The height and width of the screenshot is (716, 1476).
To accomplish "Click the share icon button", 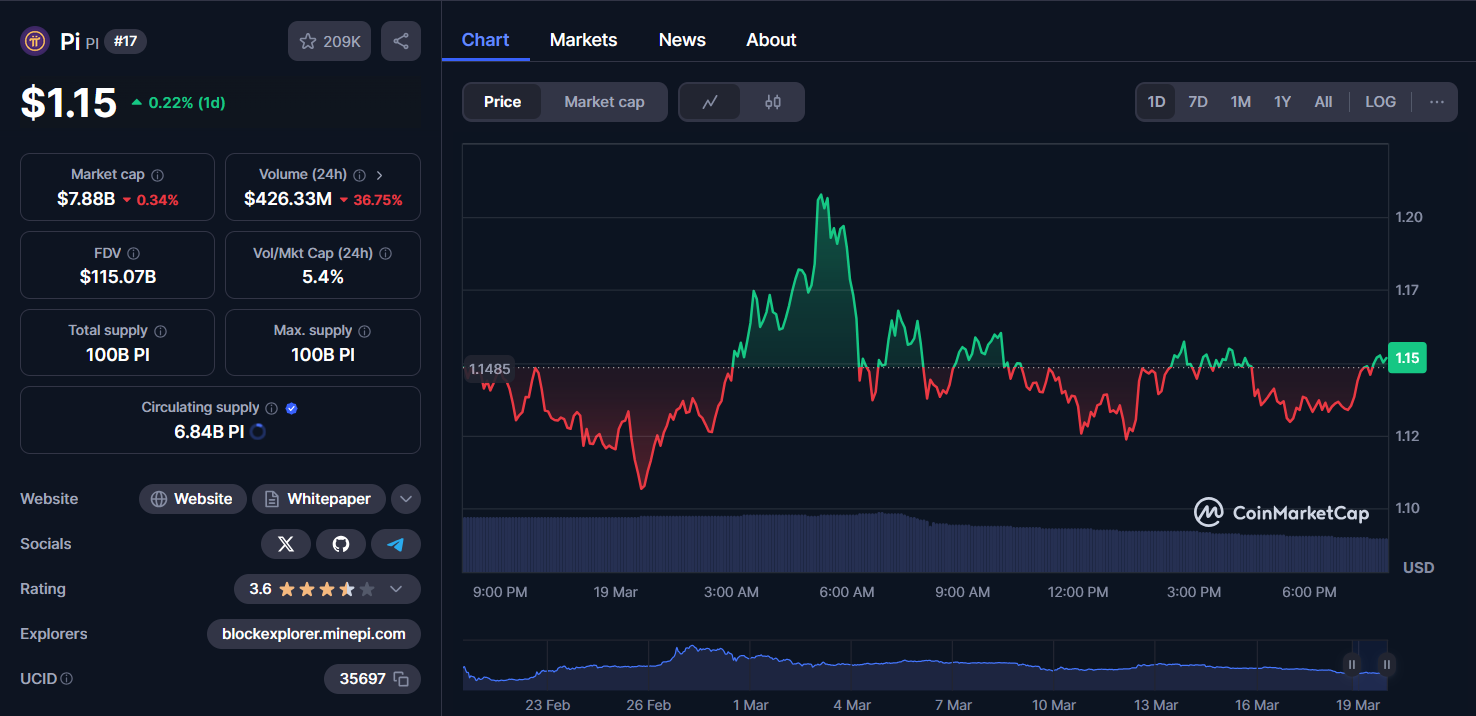I will 401,41.
